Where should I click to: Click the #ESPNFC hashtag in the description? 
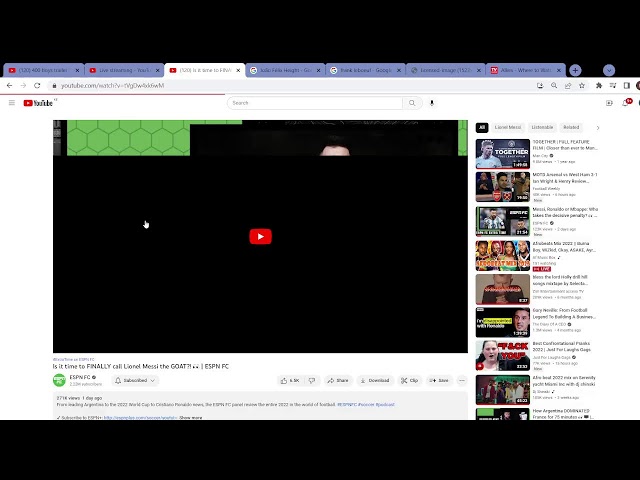(347, 404)
